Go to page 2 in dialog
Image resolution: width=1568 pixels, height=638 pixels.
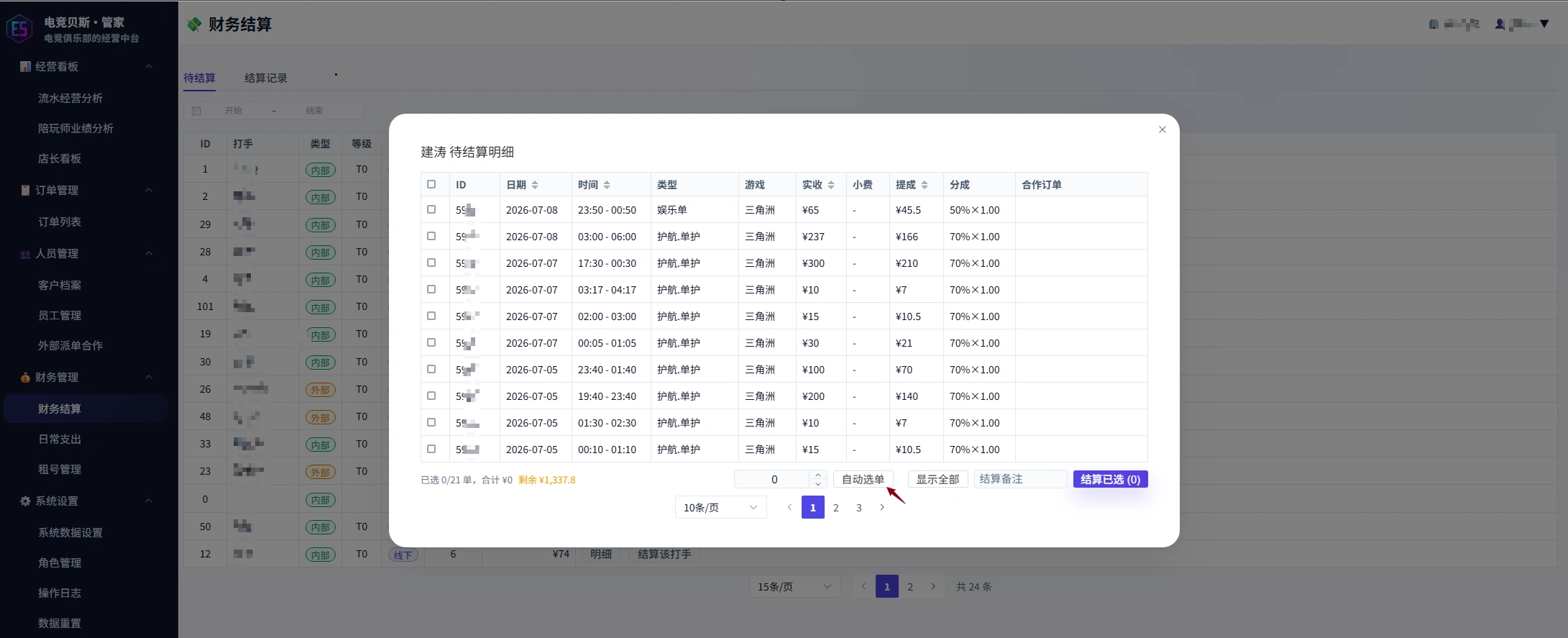[x=835, y=507]
